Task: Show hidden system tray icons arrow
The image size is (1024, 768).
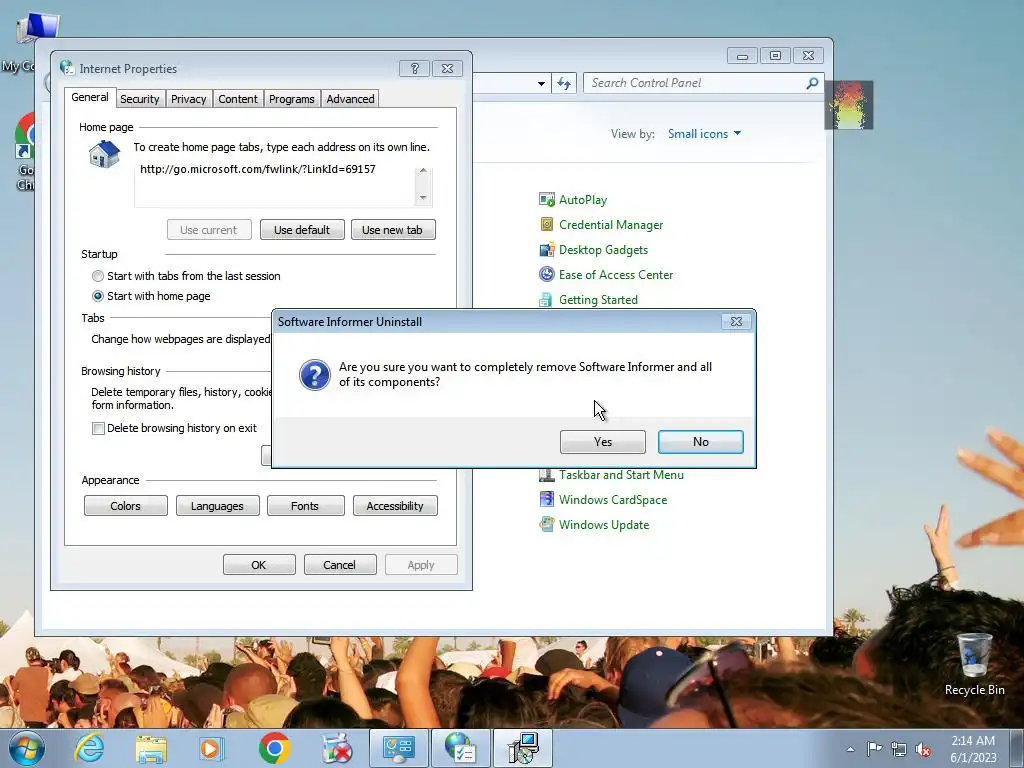Action: coord(850,750)
